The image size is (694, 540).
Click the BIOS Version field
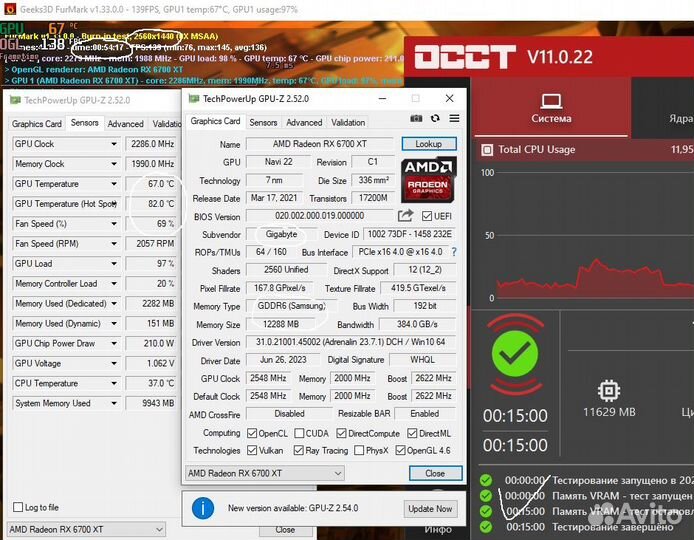(319, 216)
